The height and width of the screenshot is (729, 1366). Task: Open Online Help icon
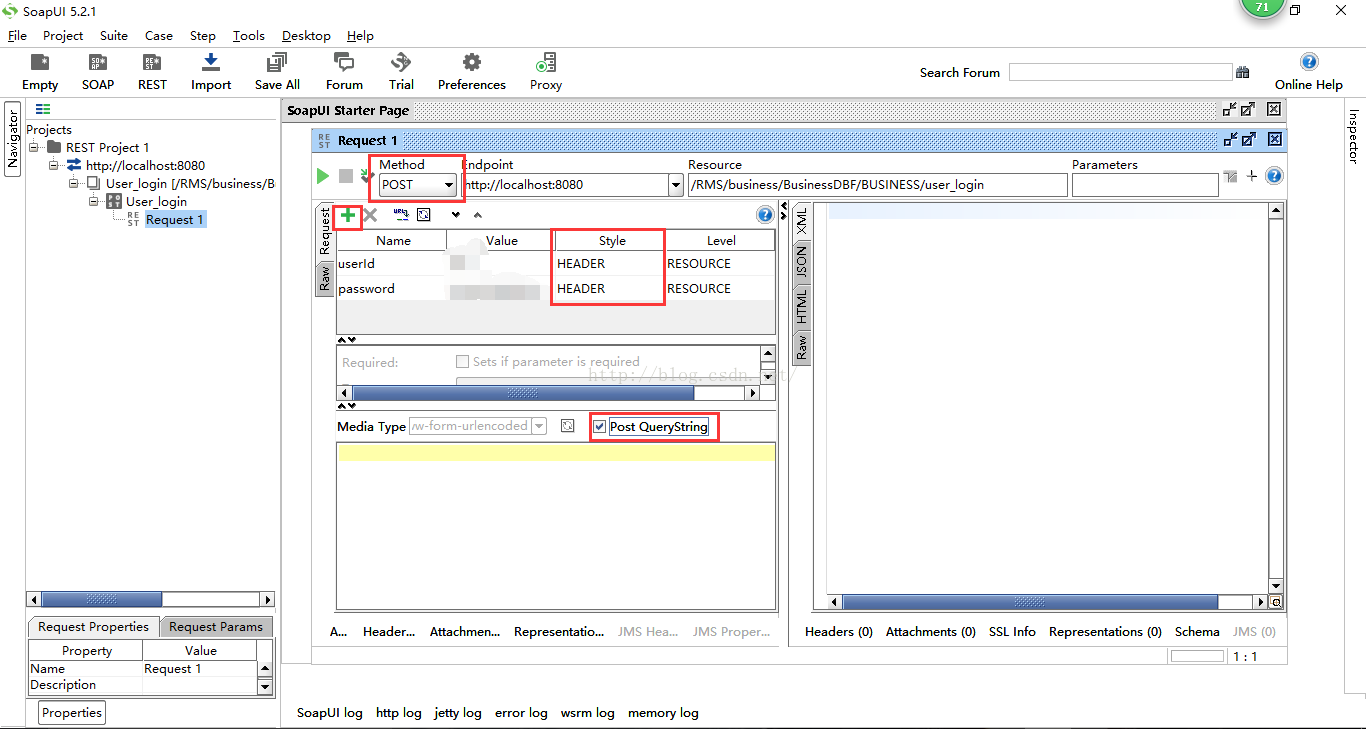(x=1309, y=62)
